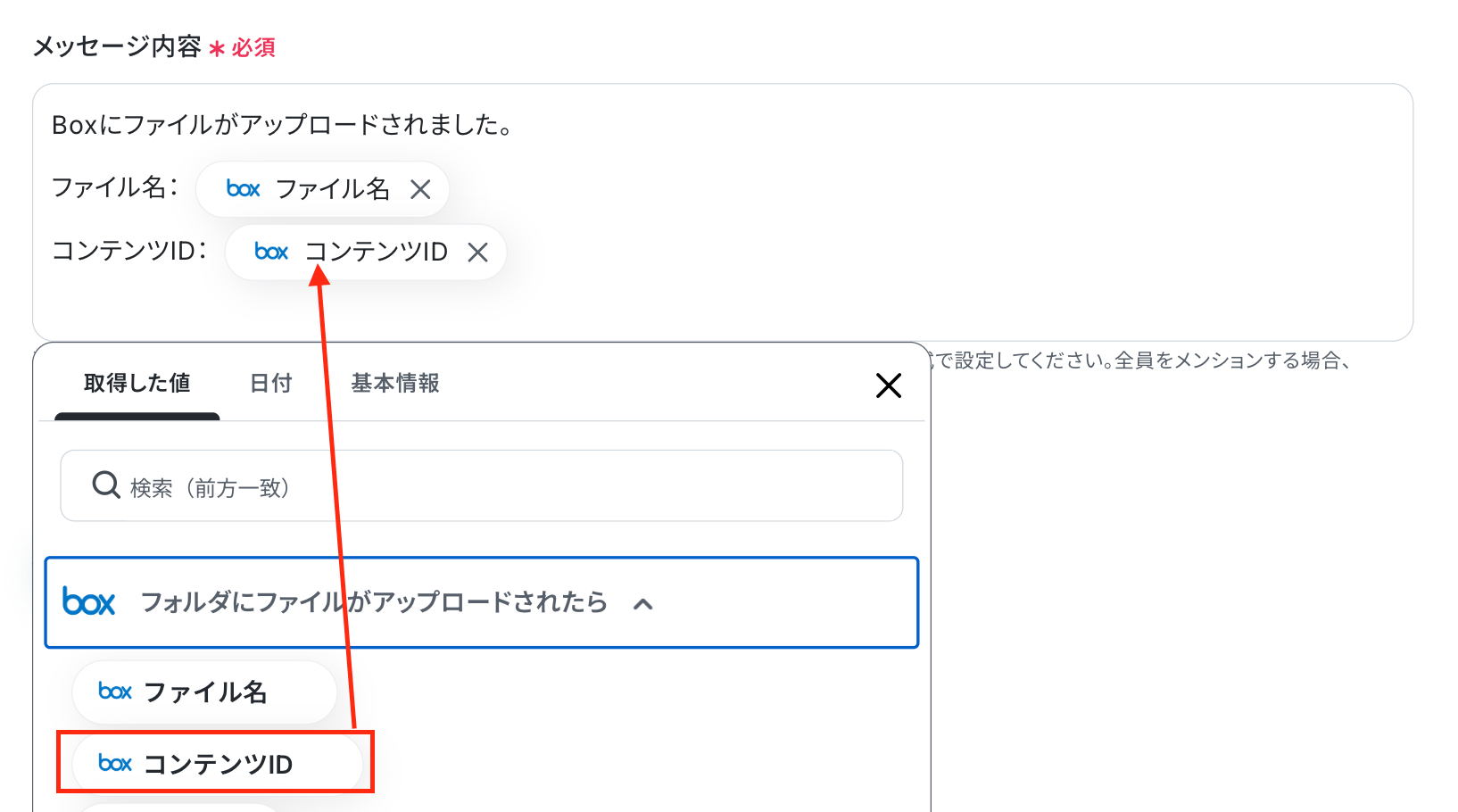This screenshot has height=812, width=1458.
Task: Click the message text 'Boxにファイルがアップロードされました。'
Action: [x=284, y=125]
